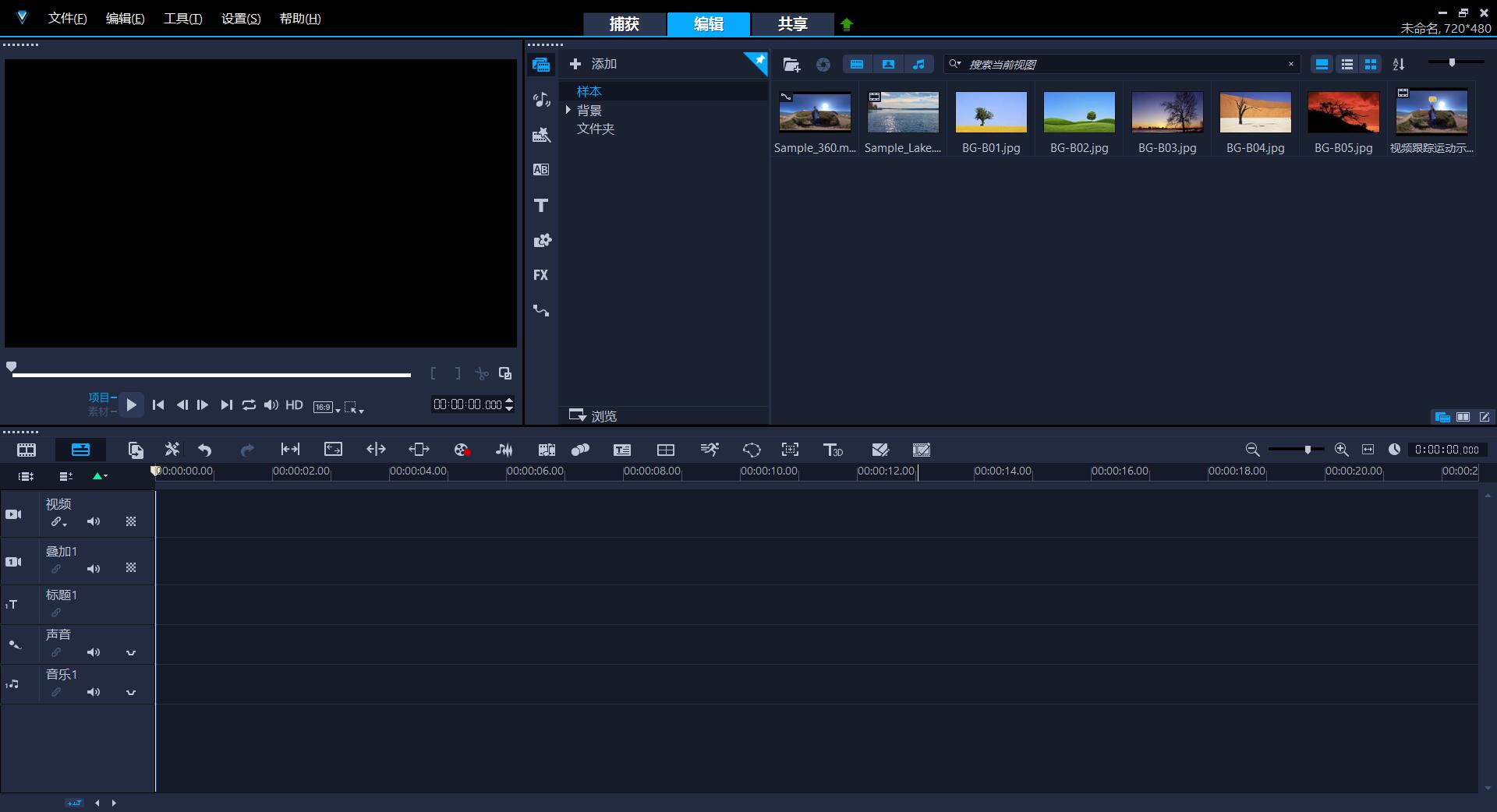Open the 工具(T) menu
The height and width of the screenshot is (812, 1497).
[182, 19]
